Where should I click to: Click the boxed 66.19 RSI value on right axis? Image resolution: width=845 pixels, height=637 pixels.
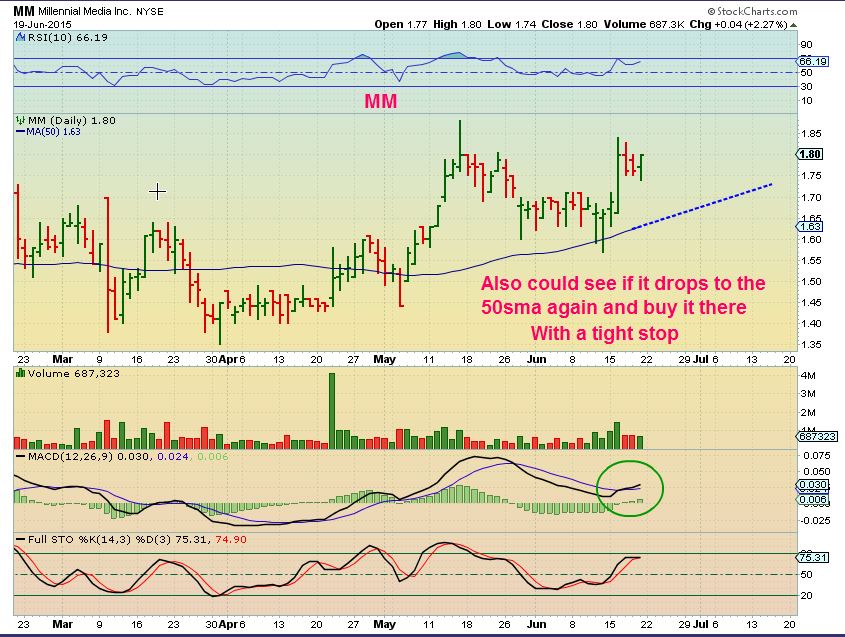click(x=813, y=61)
